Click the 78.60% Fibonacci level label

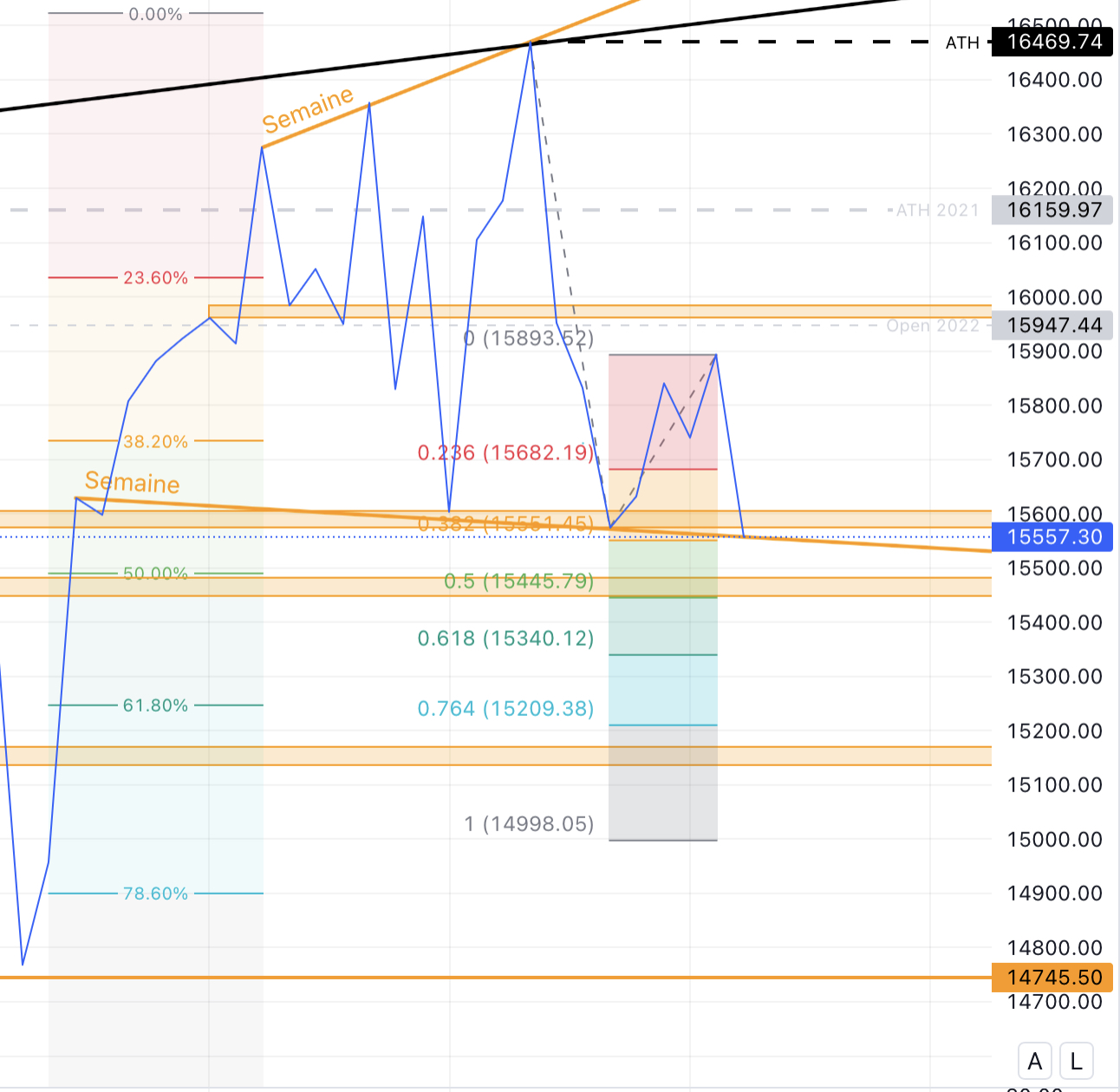(x=155, y=893)
